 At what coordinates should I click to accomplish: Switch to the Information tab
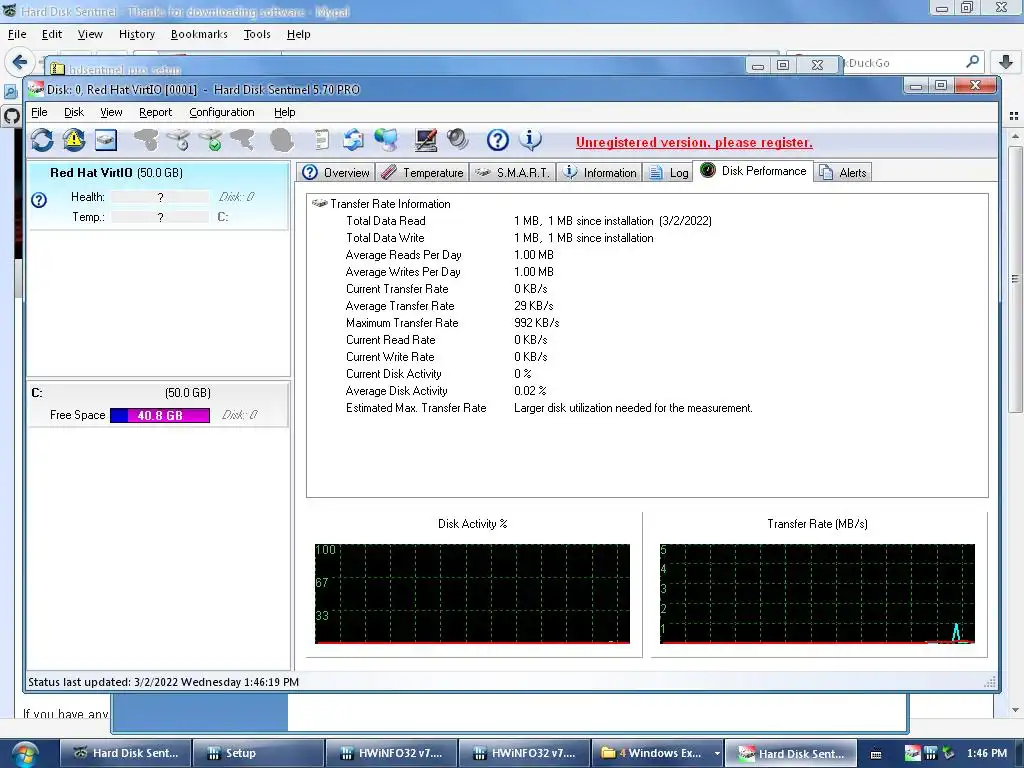click(600, 172)
